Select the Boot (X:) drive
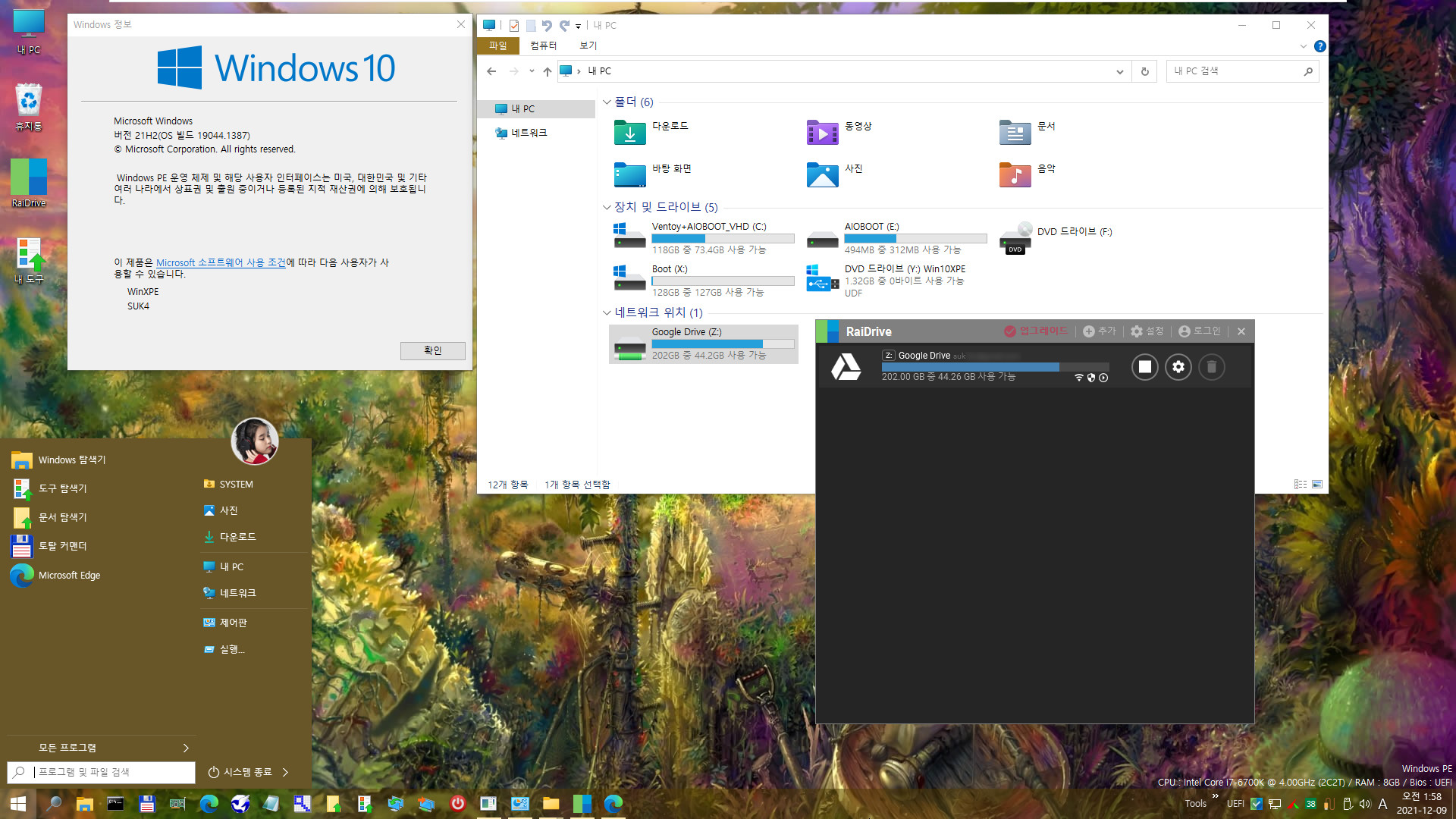The width and height of the screenshot is (1456, 819). point(704,280)
